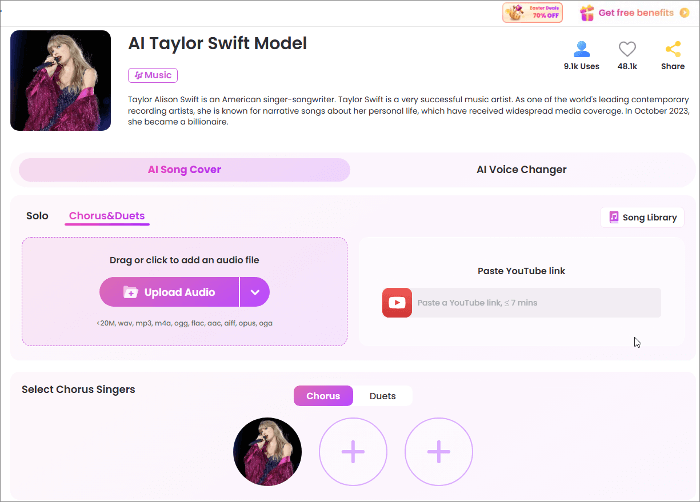Viewport: 700px width, 502px height.
Task: Choose the Chorus mode
Action: [323, 396]
